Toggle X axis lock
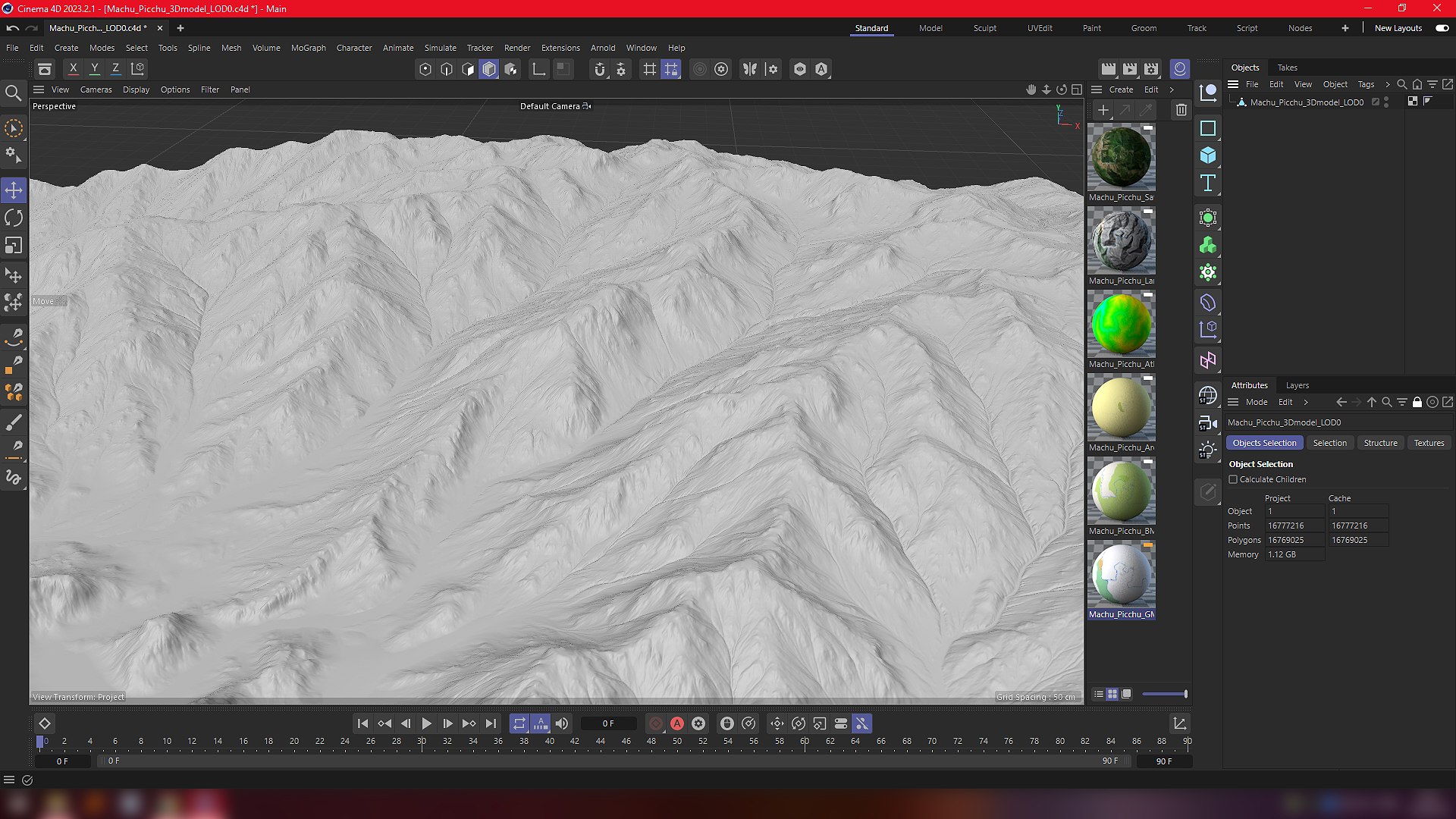This screenshot has height=819, width=1456. [74, 69]
